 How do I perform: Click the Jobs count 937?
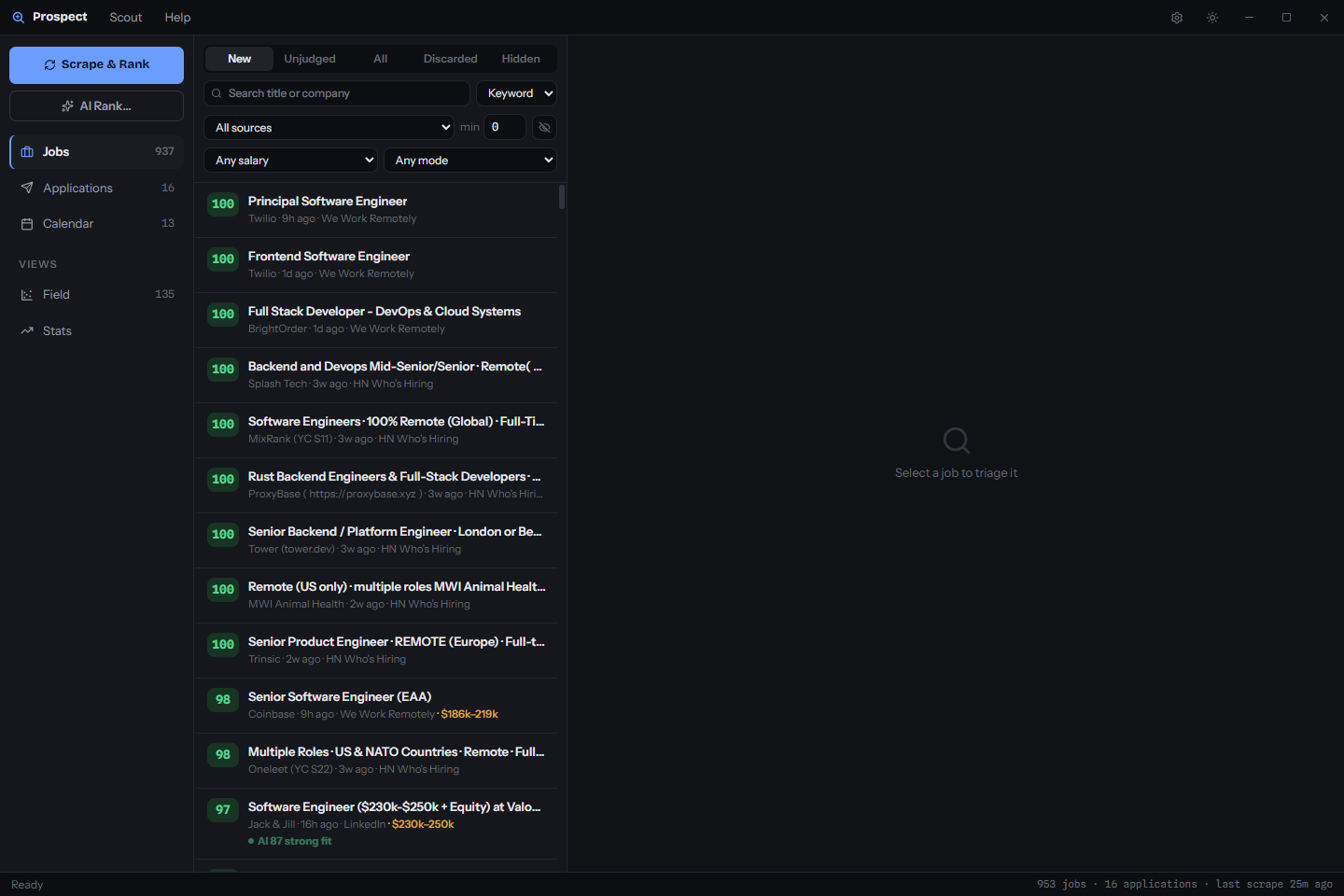164,151
